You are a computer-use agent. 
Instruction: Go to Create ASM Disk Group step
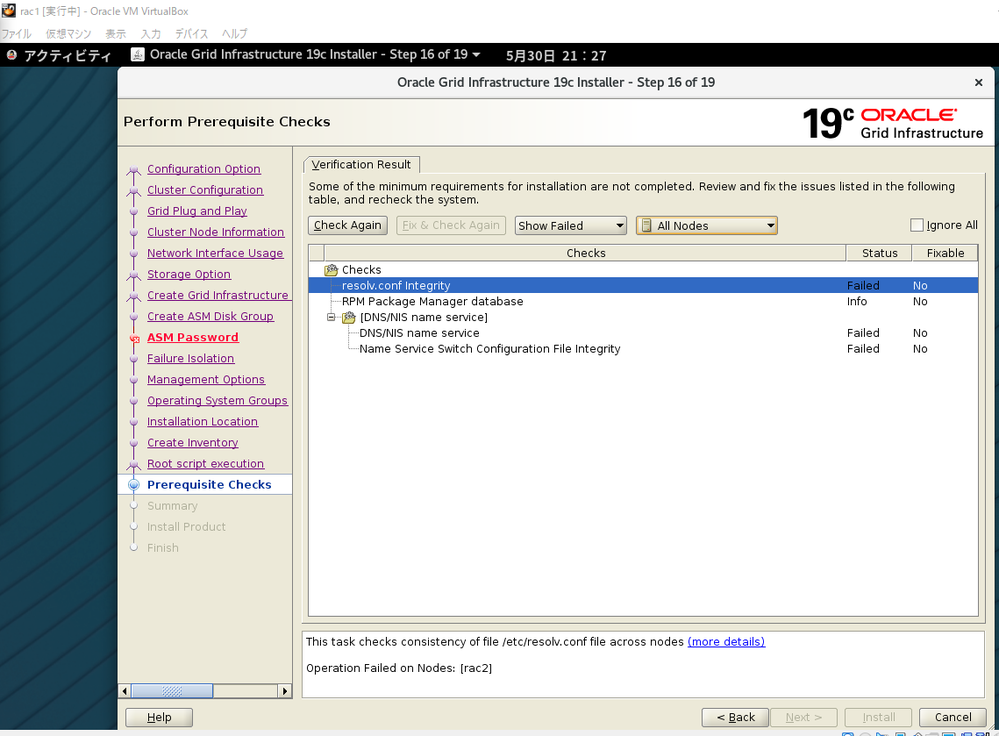[x=210, y=316]
